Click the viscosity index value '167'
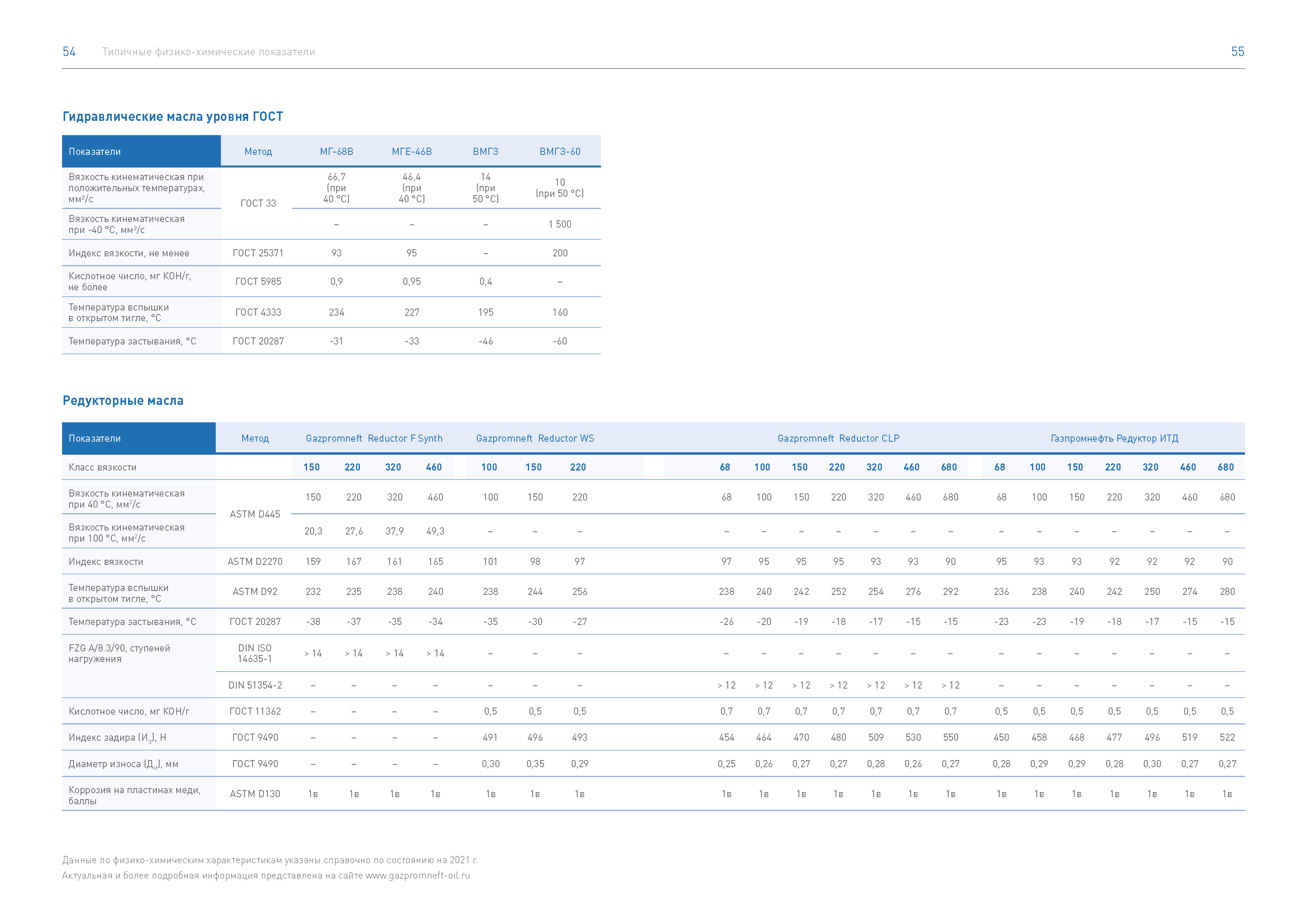The width and height of the screenshot is (1307, 924). 354,562
